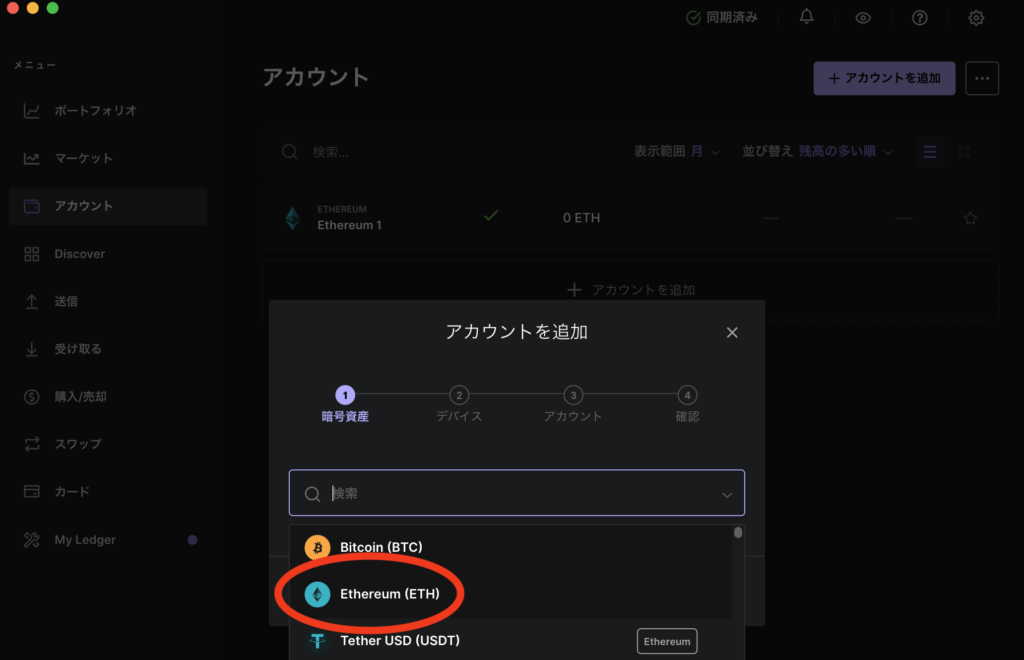Click step 3 アカウント
The width and height of the screenshot is (1024, 660).
(573, 404)
